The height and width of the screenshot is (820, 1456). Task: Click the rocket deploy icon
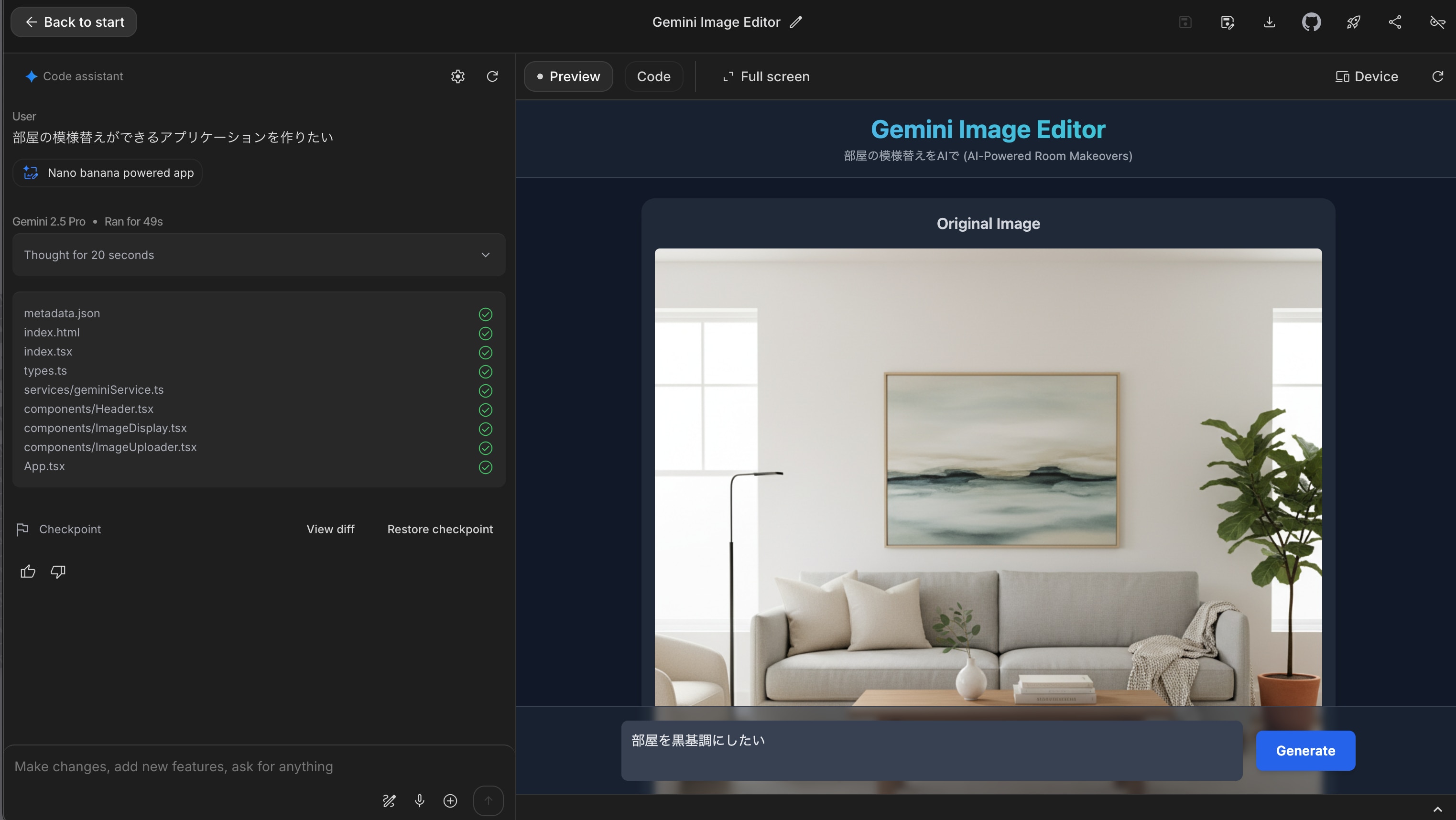click(x=1353, y=22)
